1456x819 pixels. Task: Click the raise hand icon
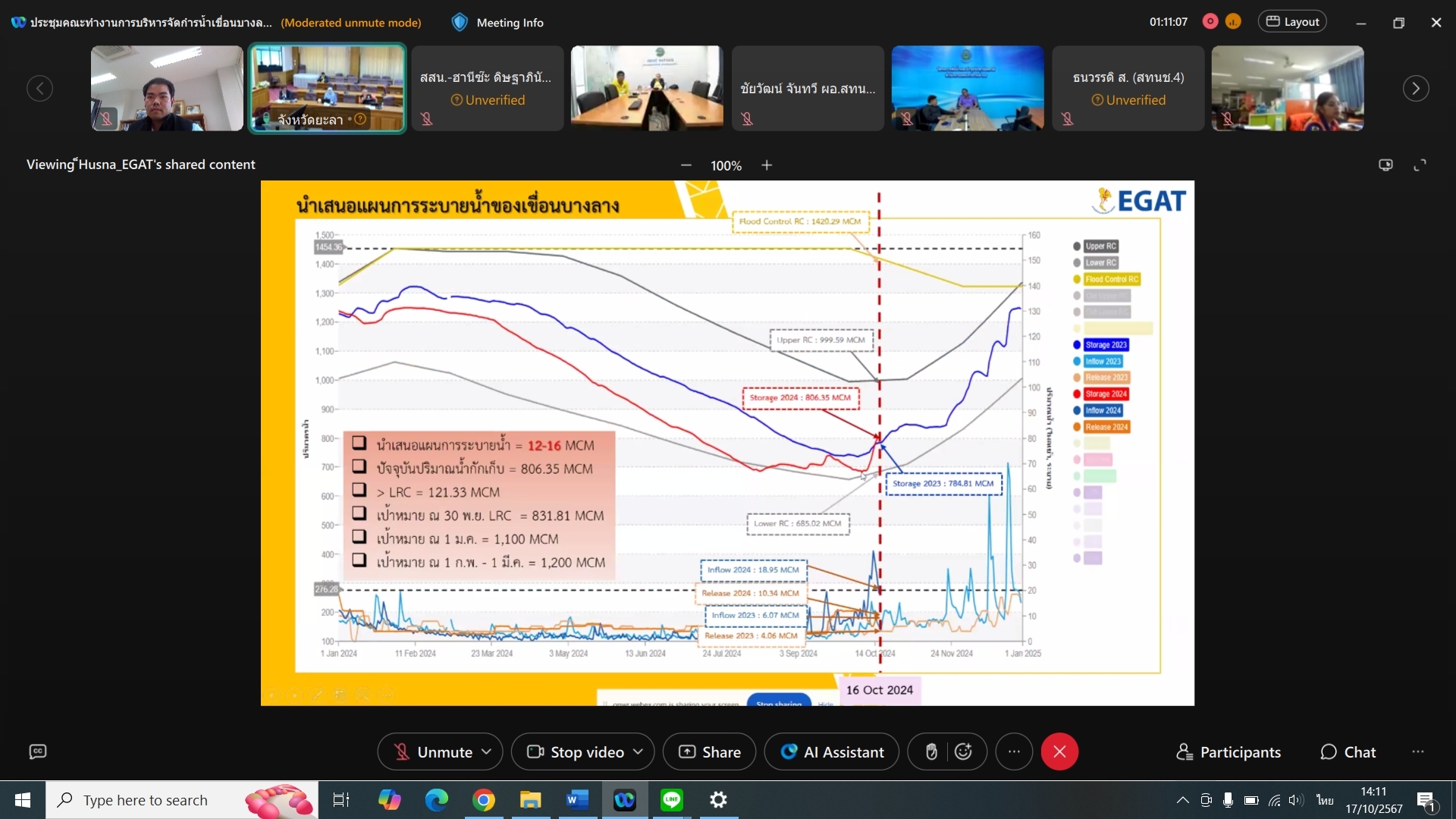click(931, 752)
